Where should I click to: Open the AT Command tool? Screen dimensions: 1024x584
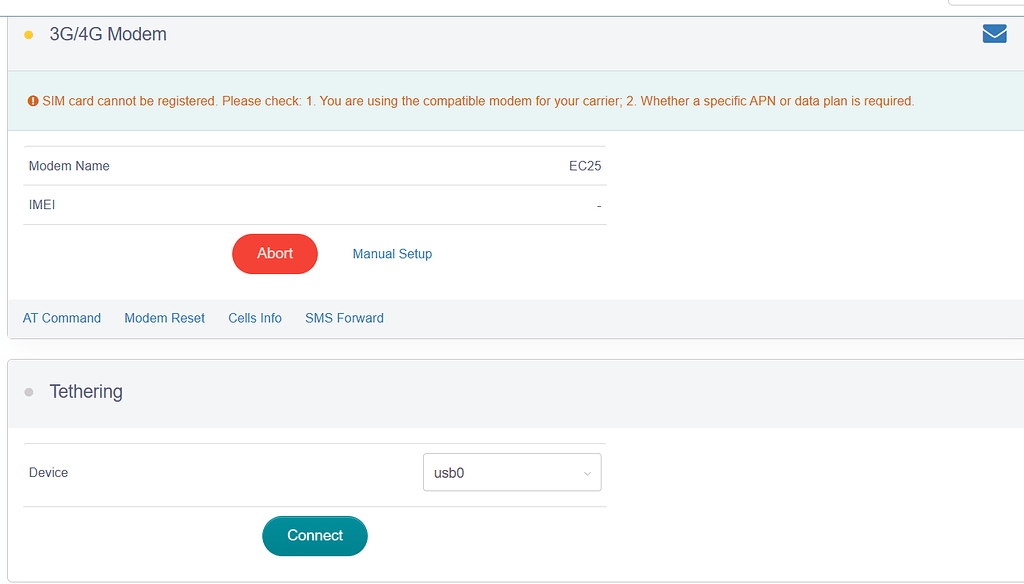coord(62,318)
